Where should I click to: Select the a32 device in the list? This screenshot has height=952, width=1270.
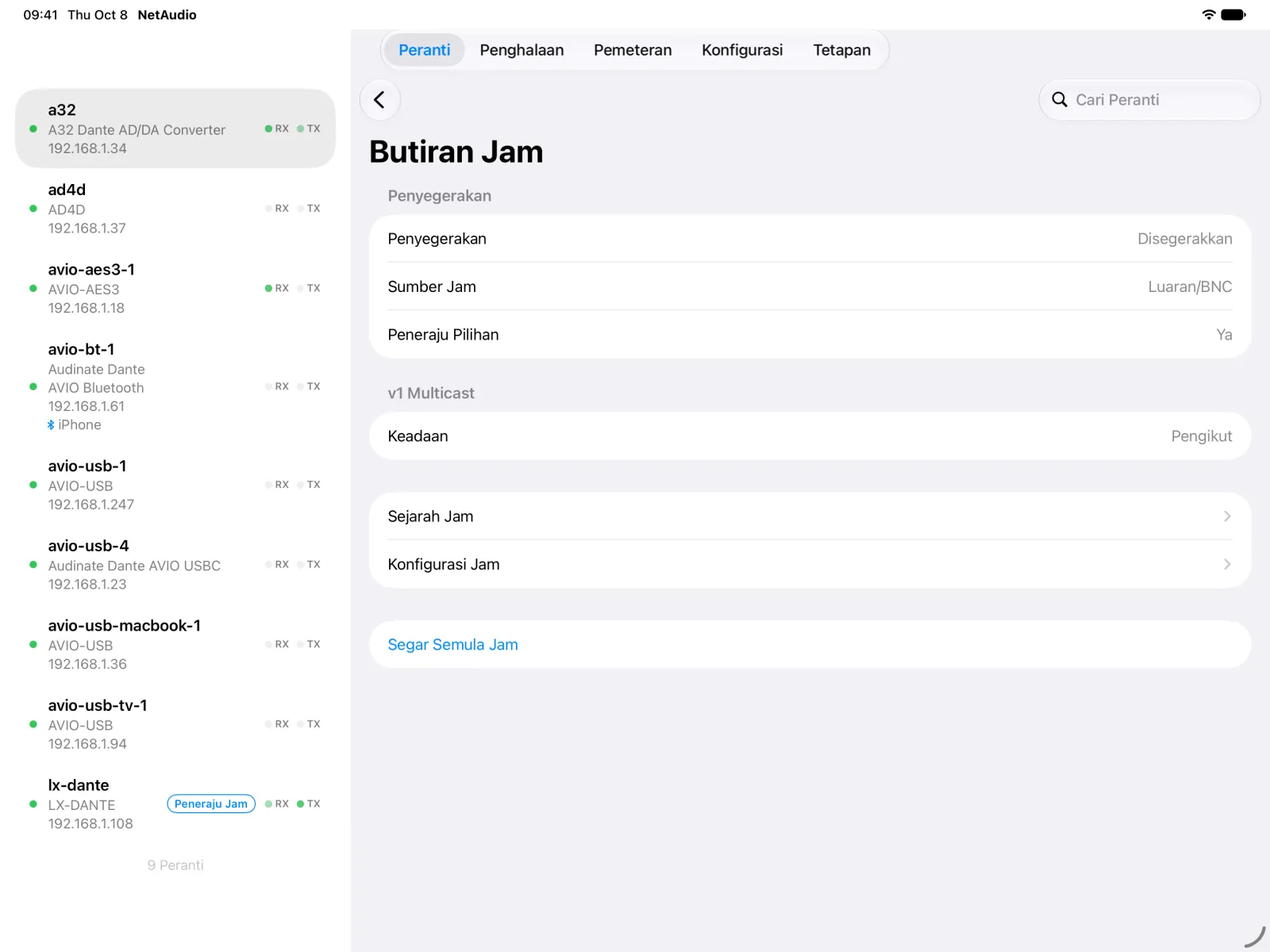pos(175,129)
